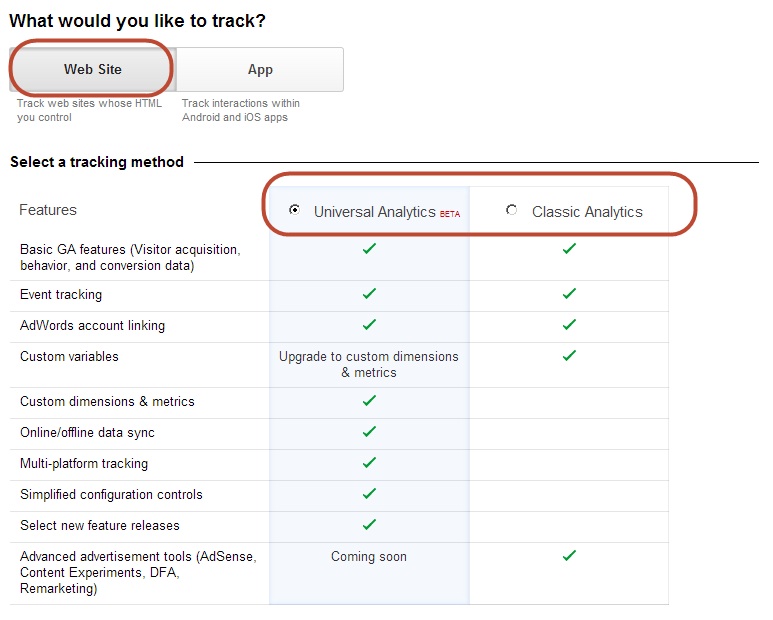This screenshot has height=620, width=773.
Task: Click 'Advanced advertisement tools' row label
Action: pyautogui.click(x=138, y=572)
